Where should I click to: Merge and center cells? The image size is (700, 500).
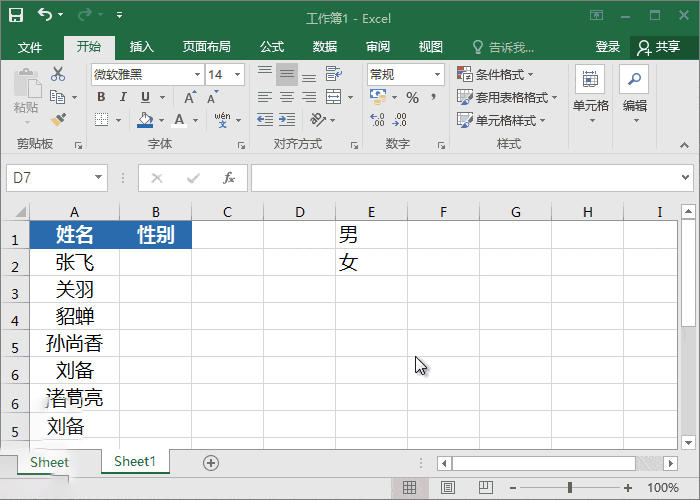(x=333, y=97)
